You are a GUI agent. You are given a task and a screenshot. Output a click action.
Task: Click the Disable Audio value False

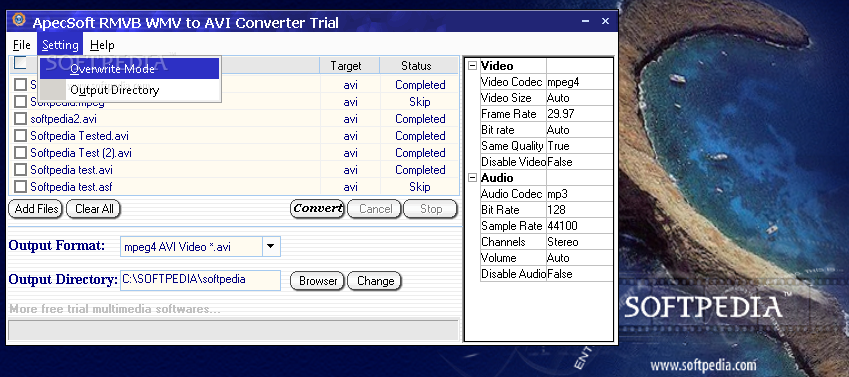[x=579, y=274]
